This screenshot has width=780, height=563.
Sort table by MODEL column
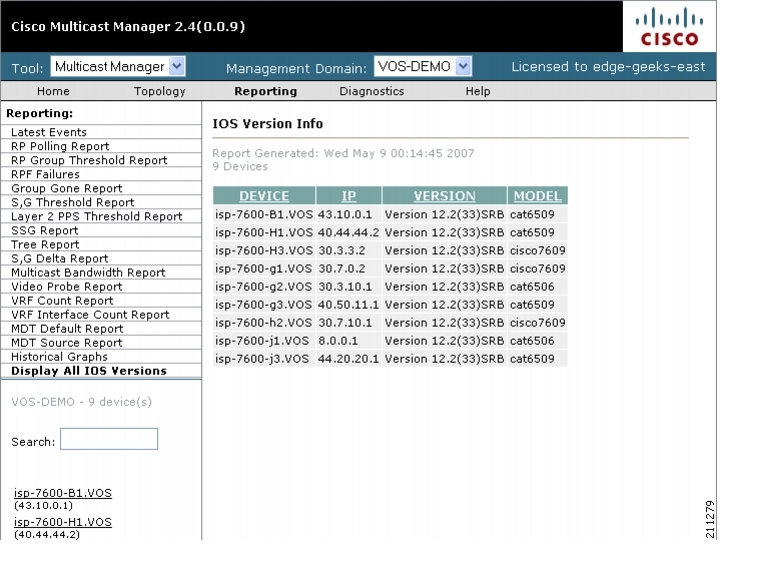pyautogui.click(x=537, y=196)
